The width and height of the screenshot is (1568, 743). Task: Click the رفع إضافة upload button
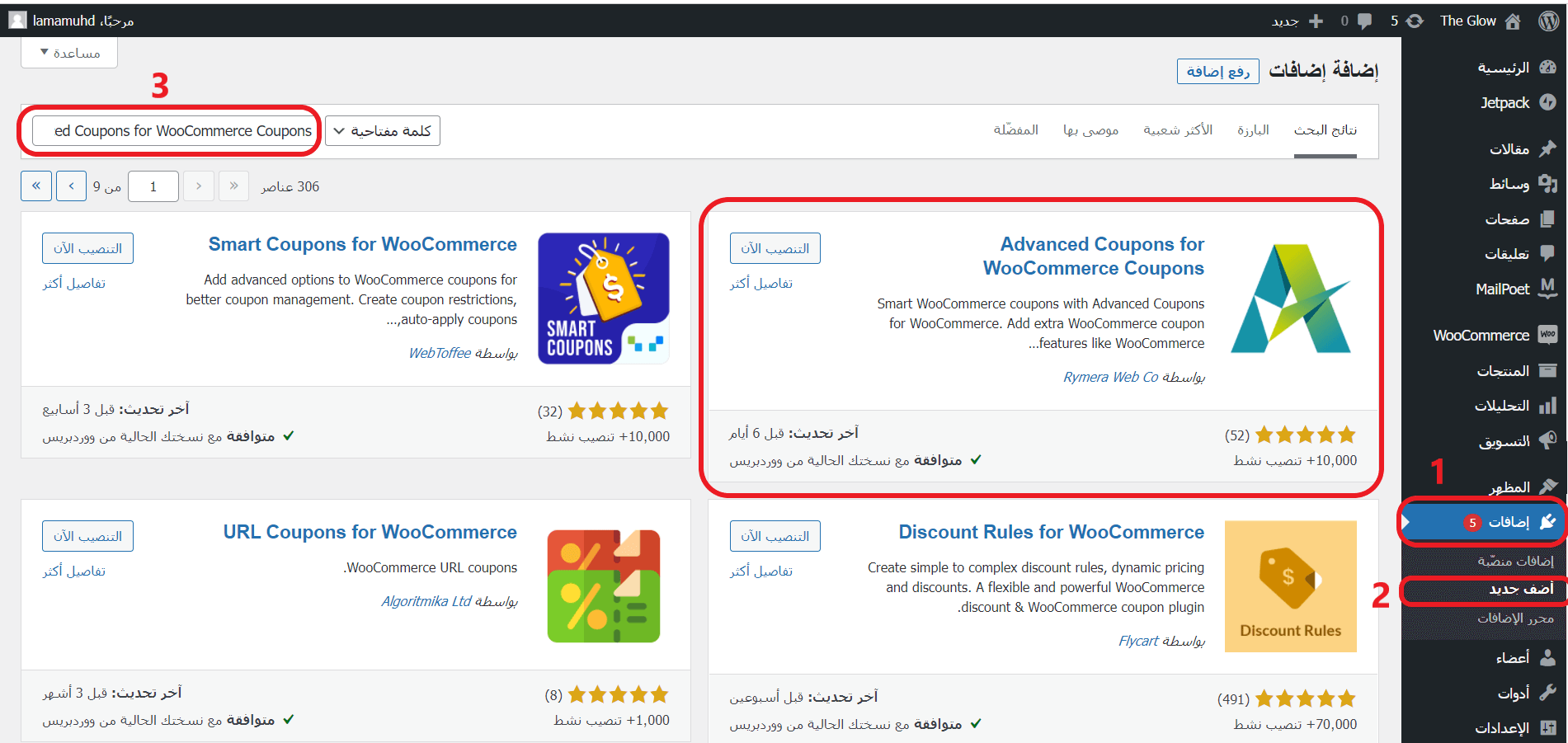tap(1218, 72)
